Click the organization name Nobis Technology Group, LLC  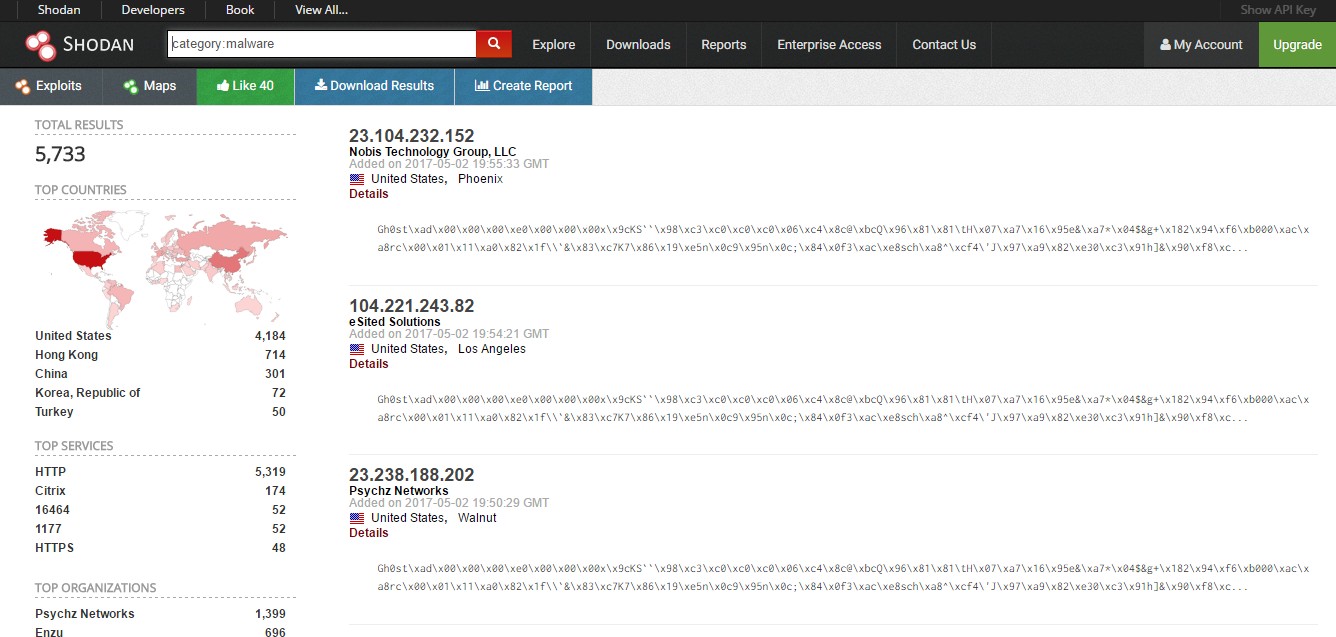[433, 152]
